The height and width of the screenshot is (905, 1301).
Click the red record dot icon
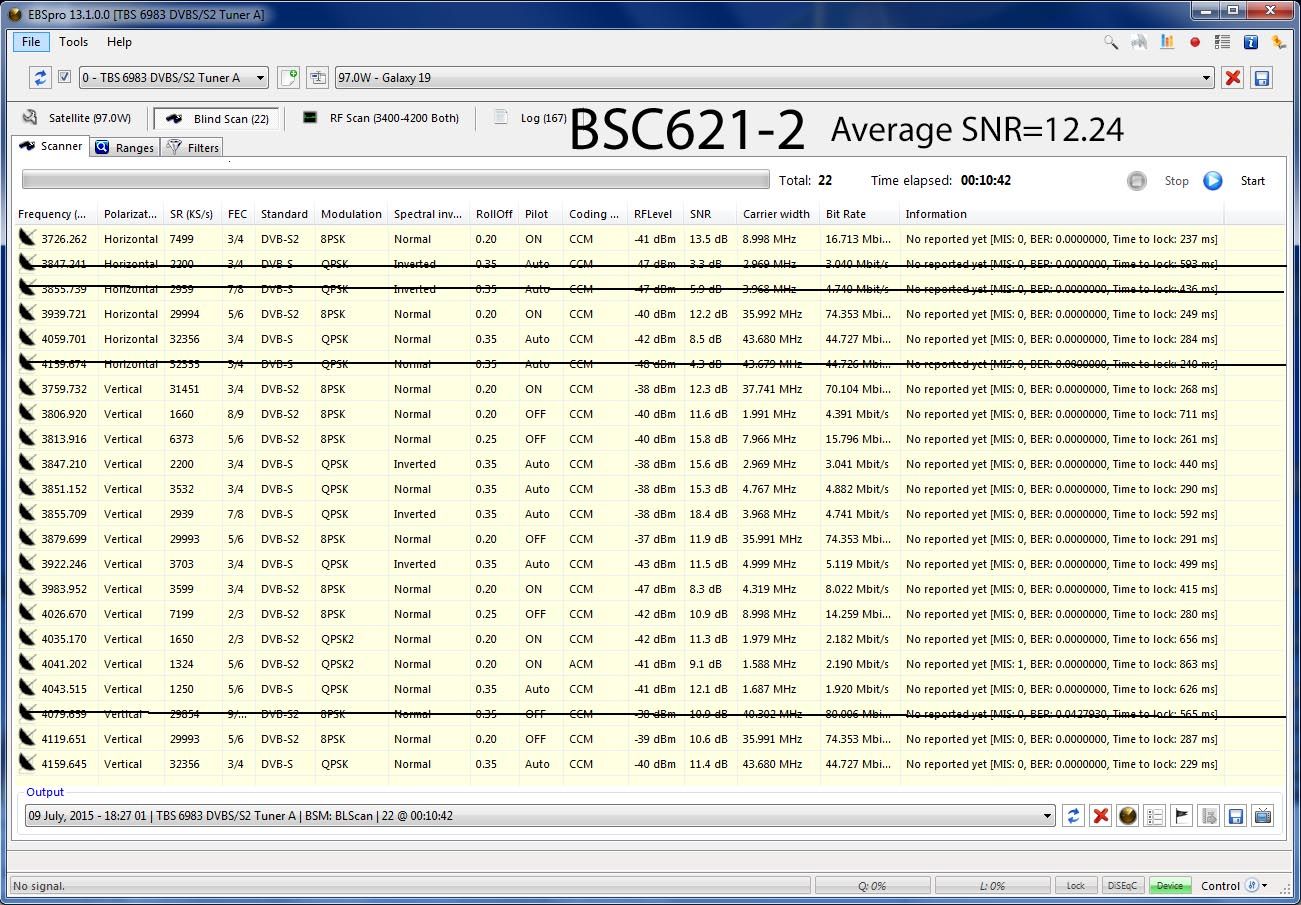1194,42
